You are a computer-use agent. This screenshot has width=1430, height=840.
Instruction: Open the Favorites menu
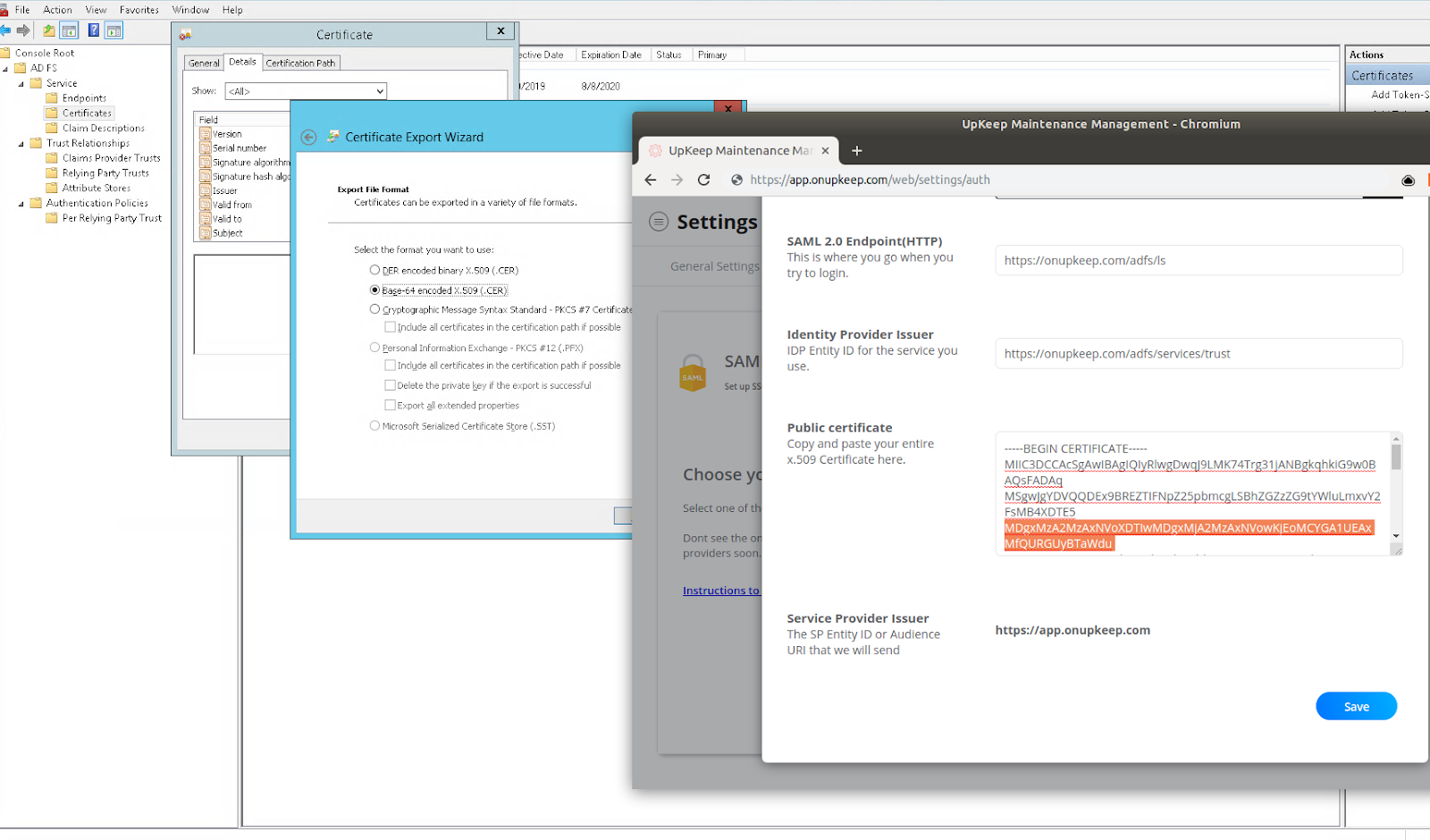coord(139,10)
